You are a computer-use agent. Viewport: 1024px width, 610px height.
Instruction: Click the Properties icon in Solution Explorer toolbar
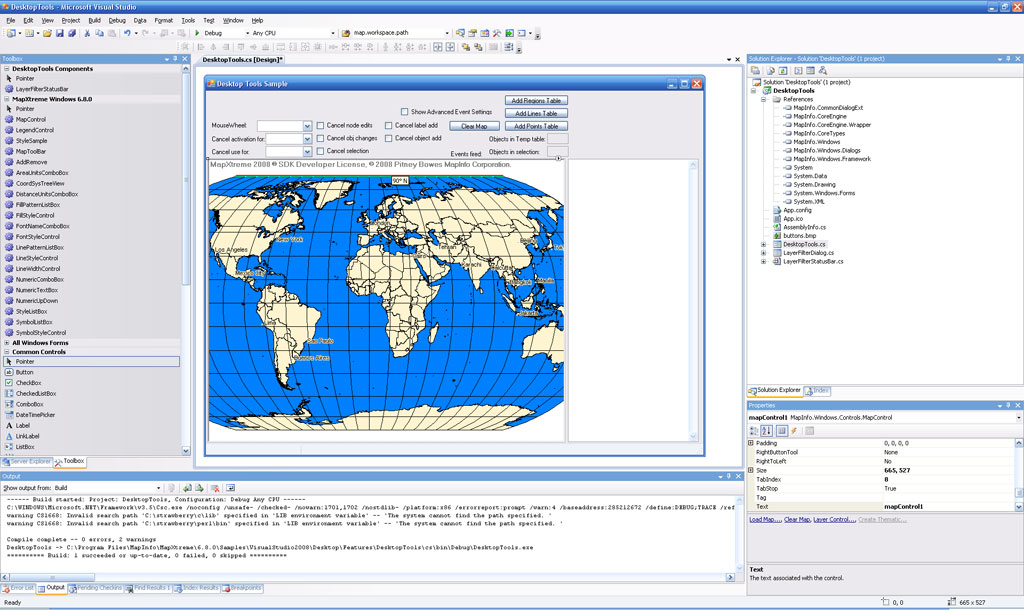(755, 70)
